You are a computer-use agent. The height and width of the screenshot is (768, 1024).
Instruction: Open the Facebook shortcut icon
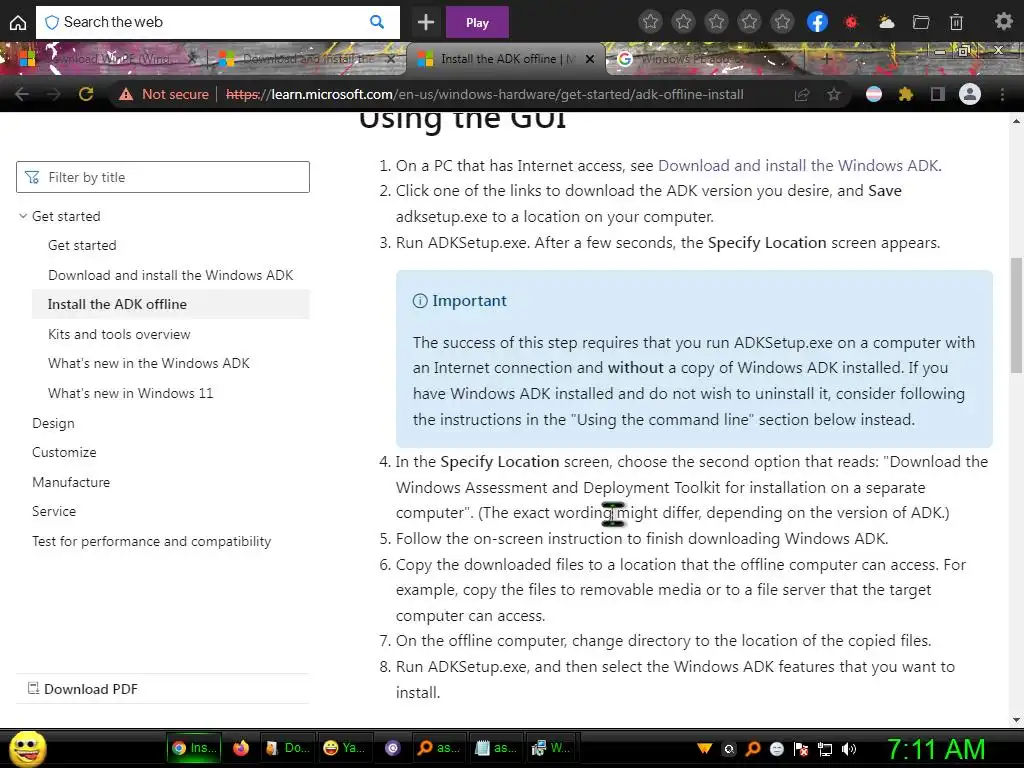(818, 22)
